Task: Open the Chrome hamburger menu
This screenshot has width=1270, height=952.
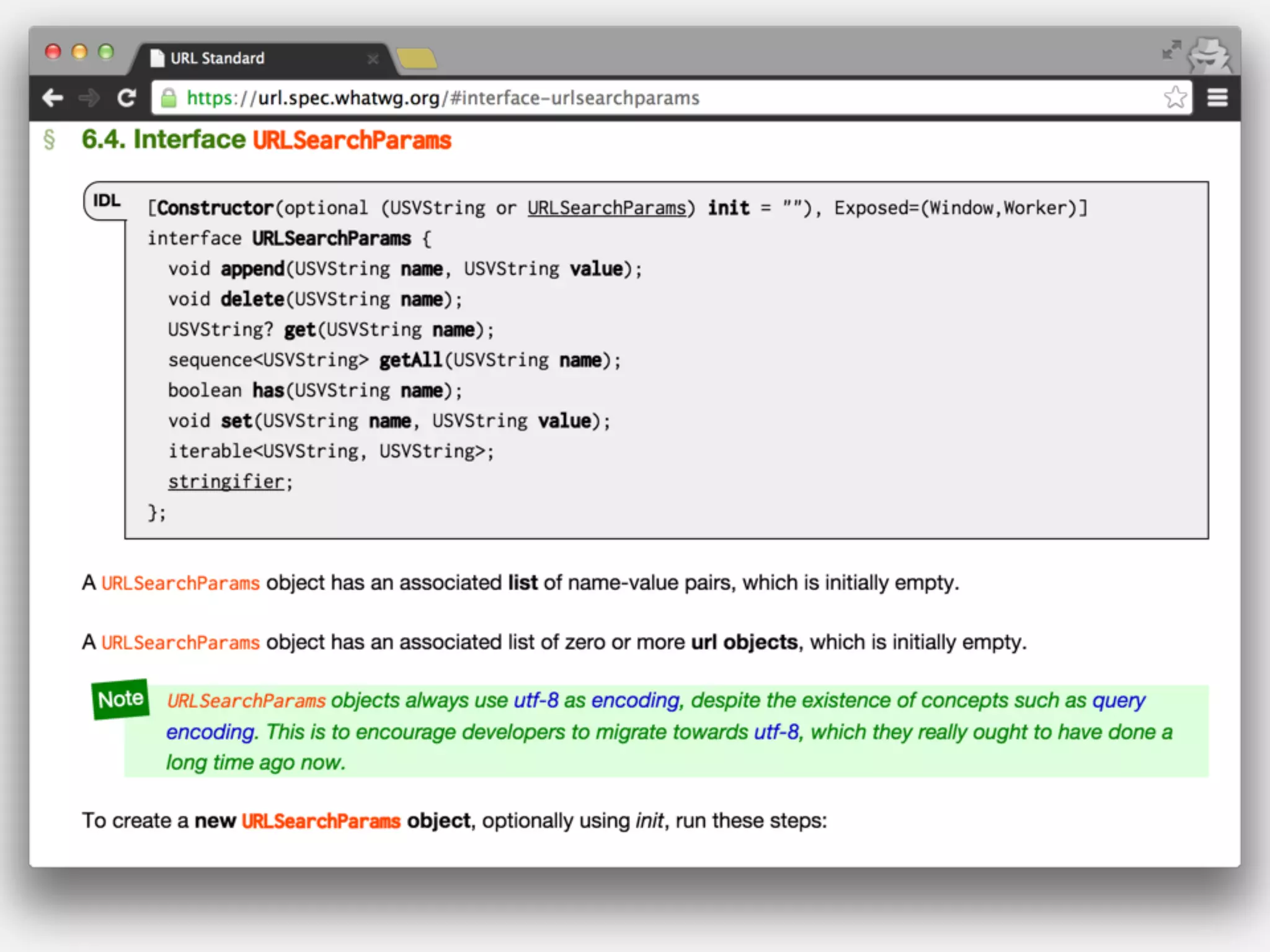Action: 1217,98
